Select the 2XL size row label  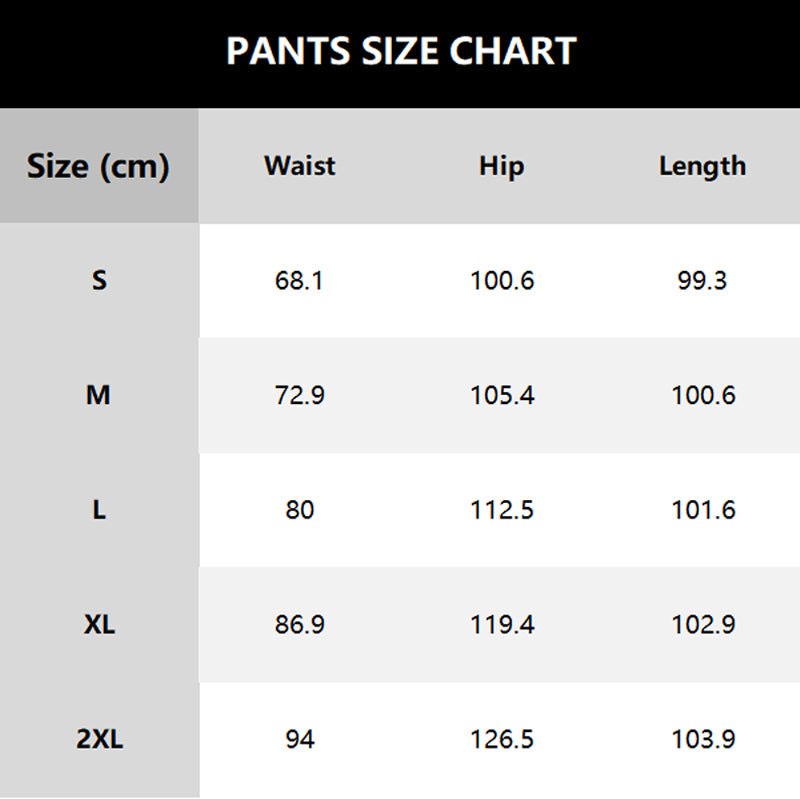coord(98,740)
